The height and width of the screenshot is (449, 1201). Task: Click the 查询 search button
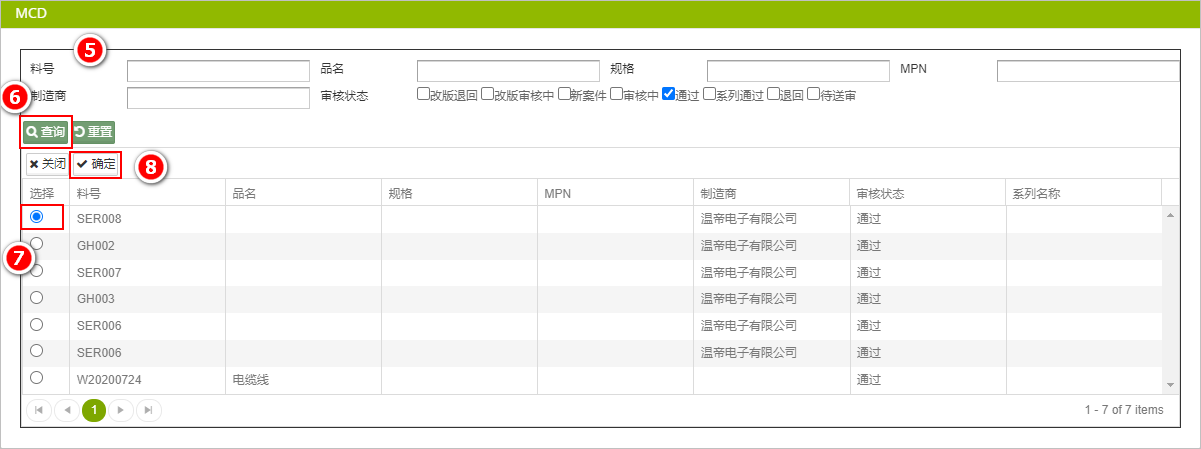(x=46, y=131)
